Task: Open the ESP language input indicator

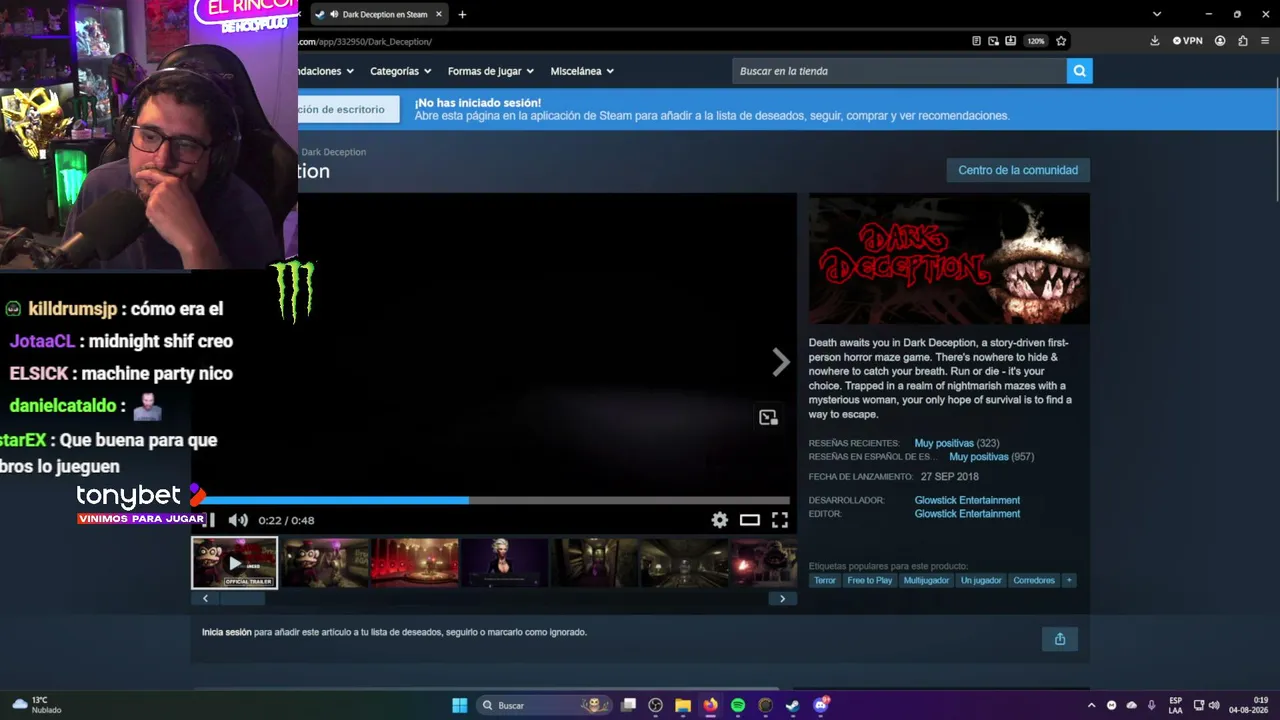Action: point(1175,705)
